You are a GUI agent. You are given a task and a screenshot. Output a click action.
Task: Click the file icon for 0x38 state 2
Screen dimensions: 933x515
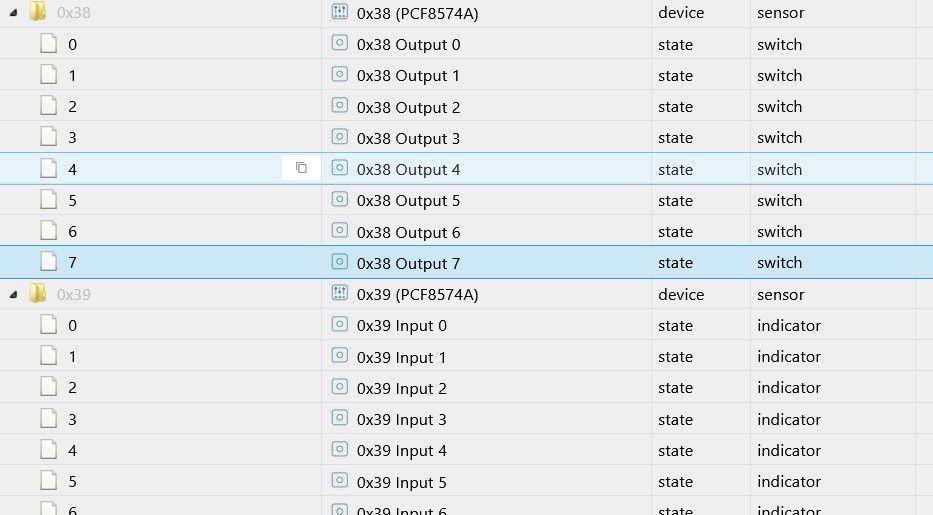tap(48, 106)
